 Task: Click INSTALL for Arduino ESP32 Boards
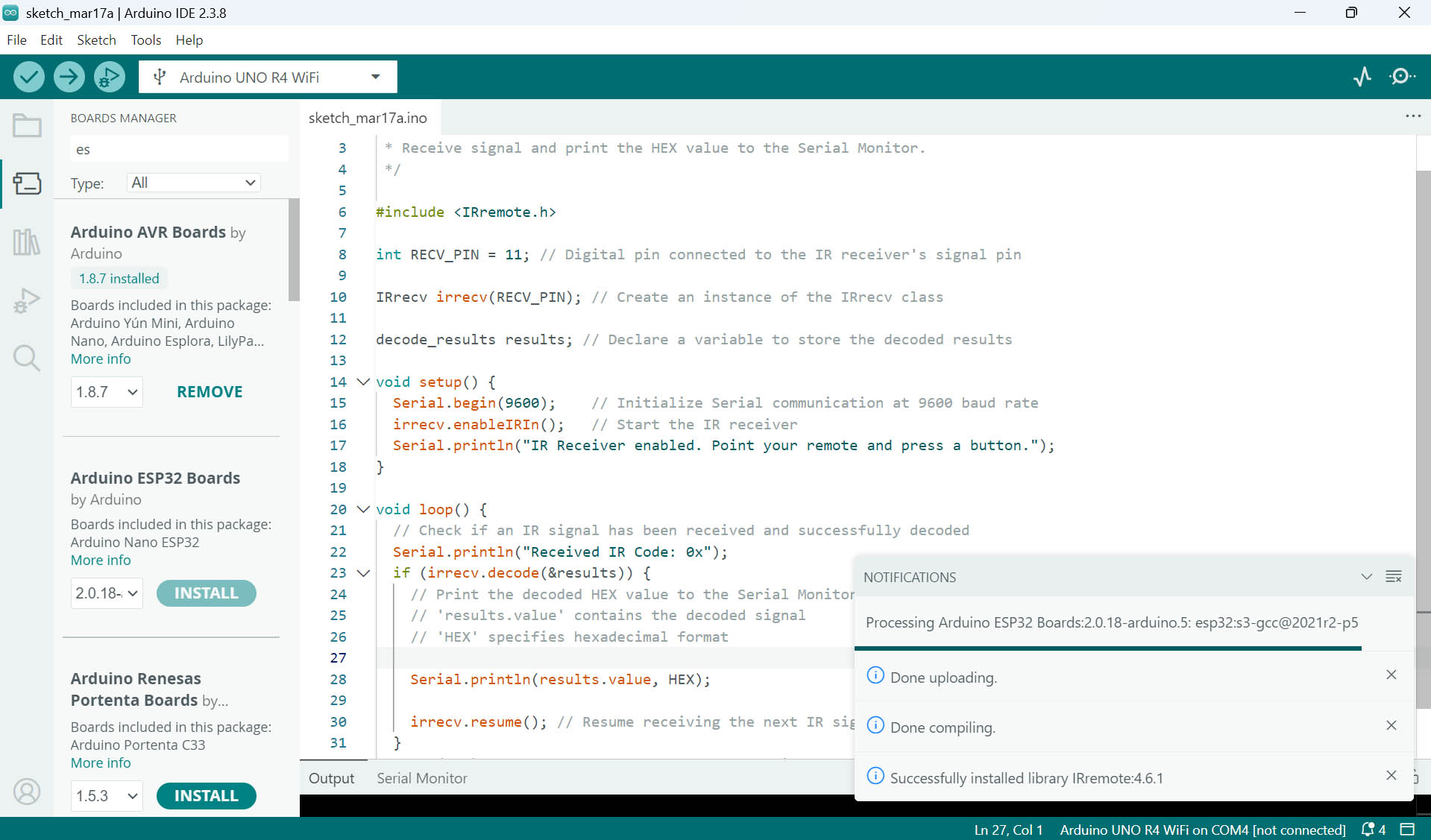point(207,593)
